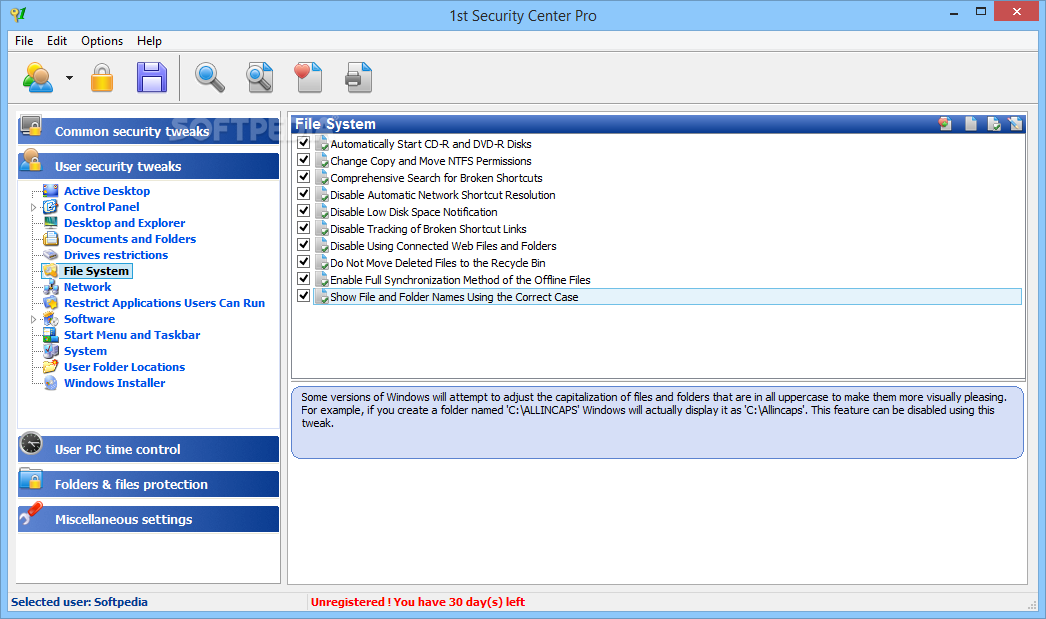This screenshot has height=619, width=1046.
Task: Open the Options menu
Action: [102, 41]
